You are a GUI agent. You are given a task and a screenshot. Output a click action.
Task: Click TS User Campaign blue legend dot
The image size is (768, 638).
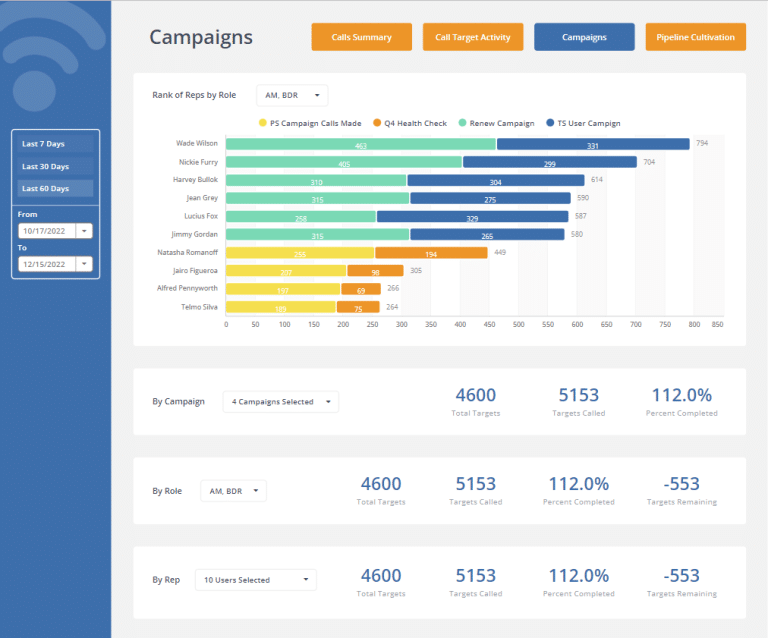551,123
